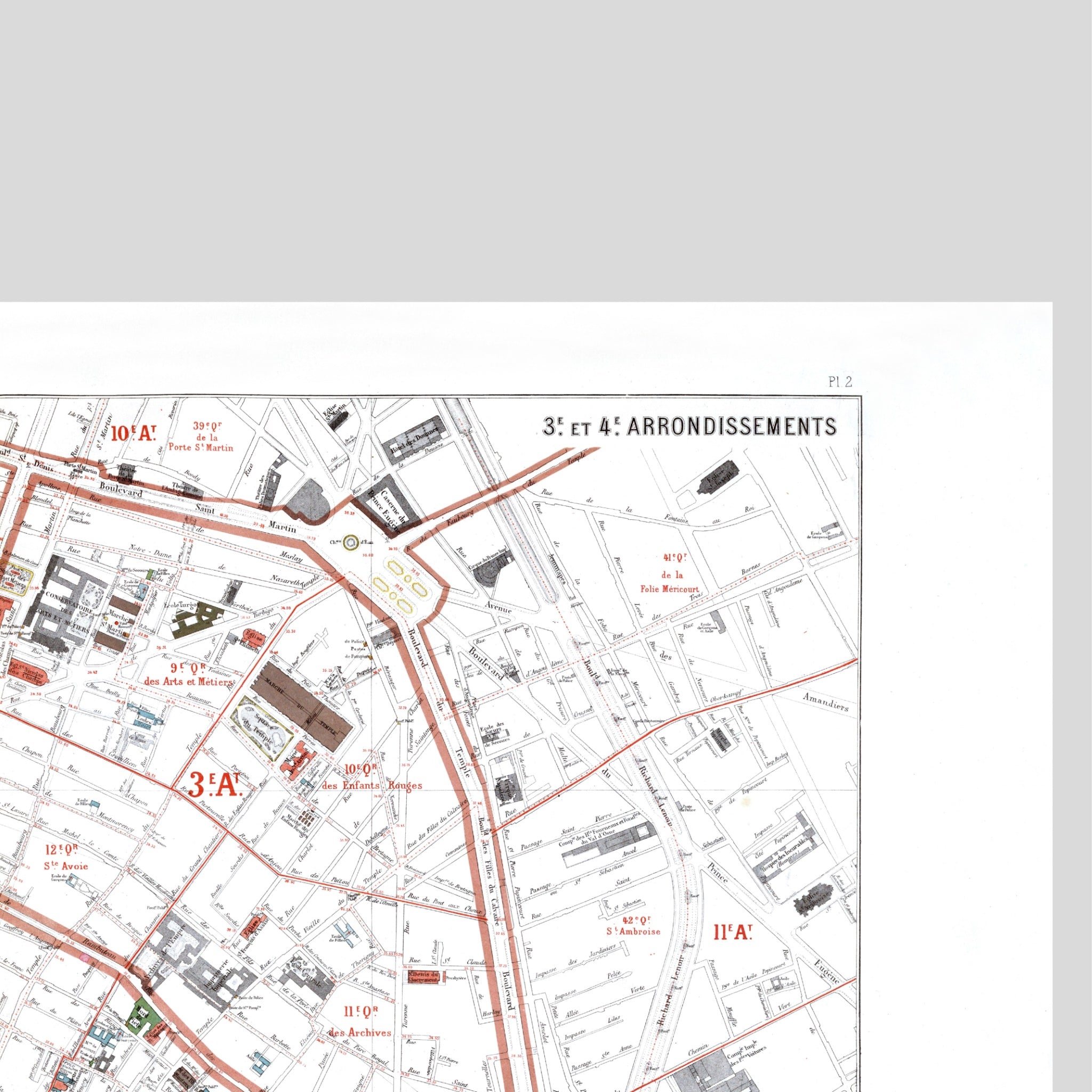Click the '41e Qr de la Folie Méricourt' label
Image resolution: width=1092 pixels, height=1092 pixels.
tap(670, 574)
